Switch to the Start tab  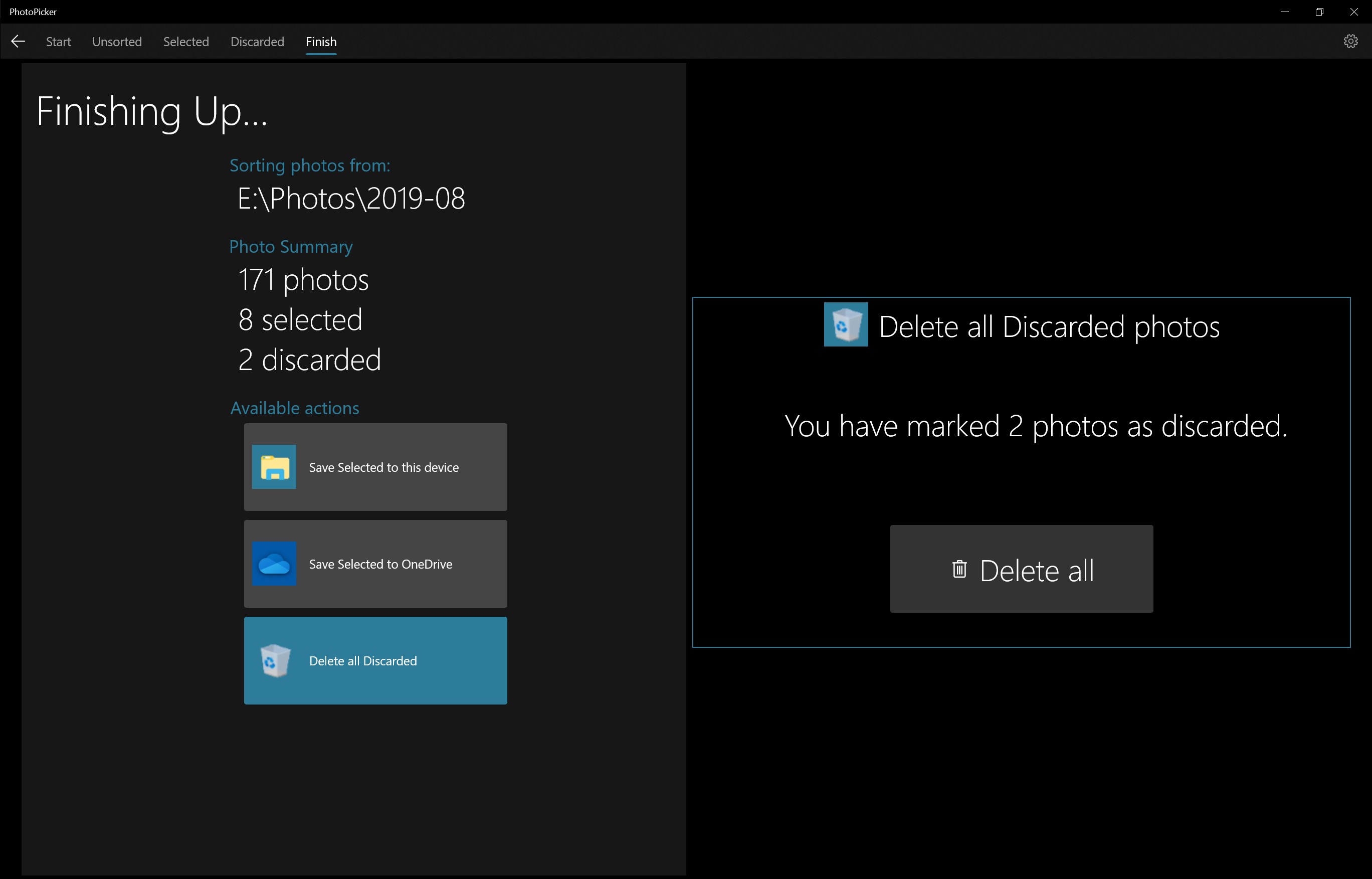58,42
